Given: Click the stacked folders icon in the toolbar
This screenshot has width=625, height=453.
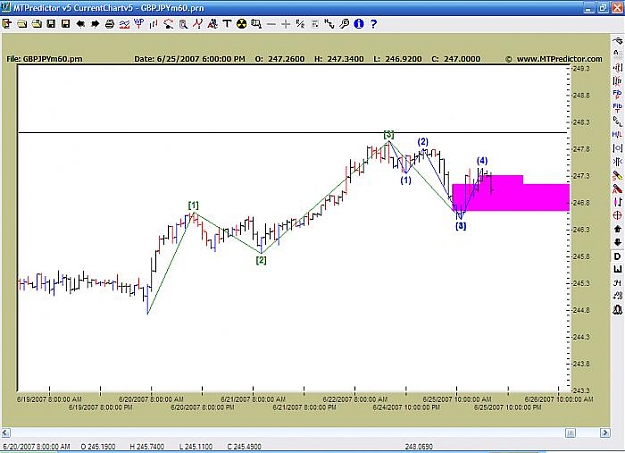Looking at the screenshot, I should click(37, 24).
